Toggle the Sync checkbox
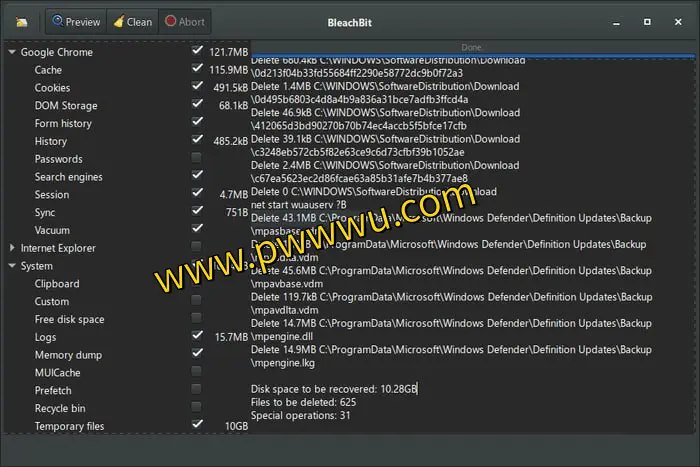The image size is (700, 467). [x=197, y=210]
